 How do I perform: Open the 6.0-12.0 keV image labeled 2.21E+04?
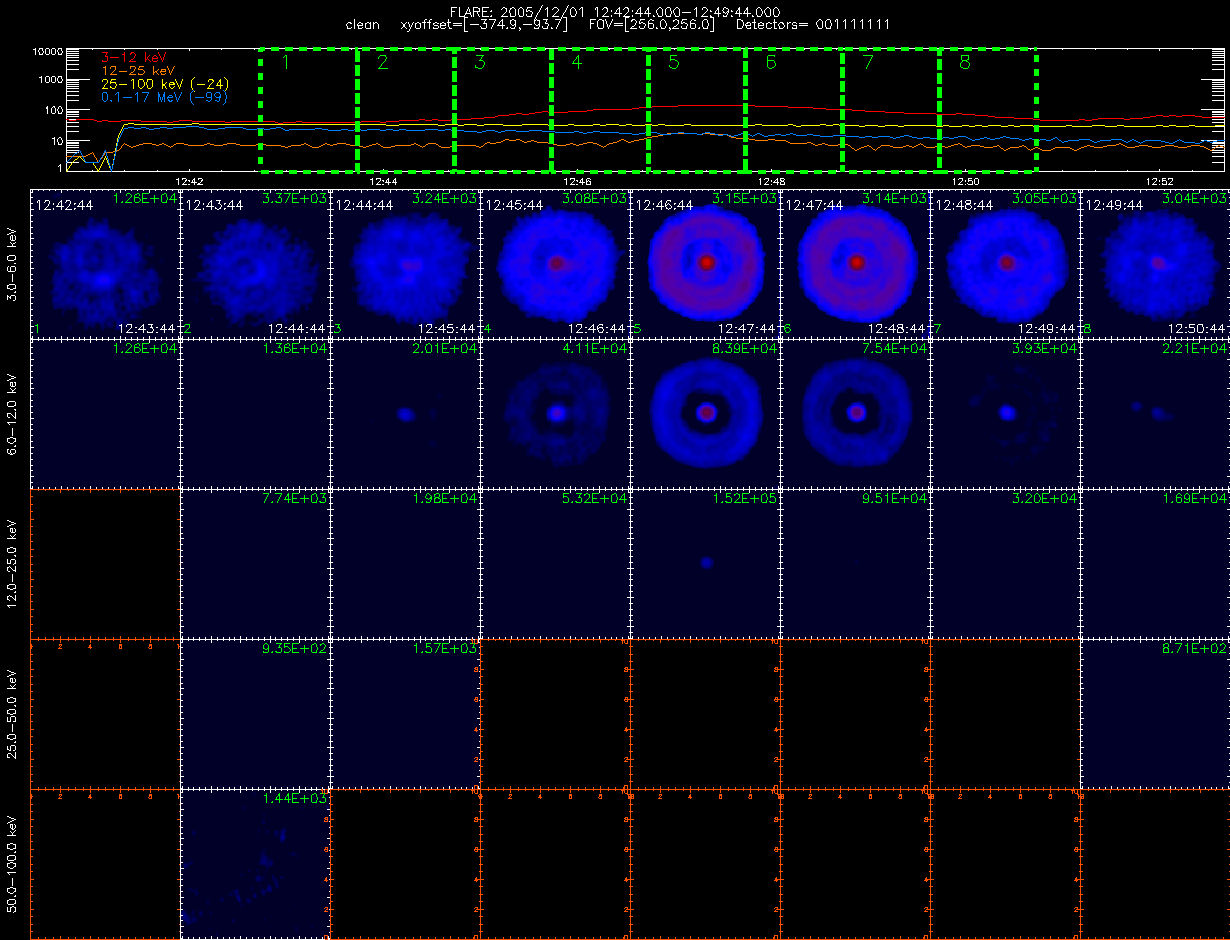click(x=1155, y=412)
